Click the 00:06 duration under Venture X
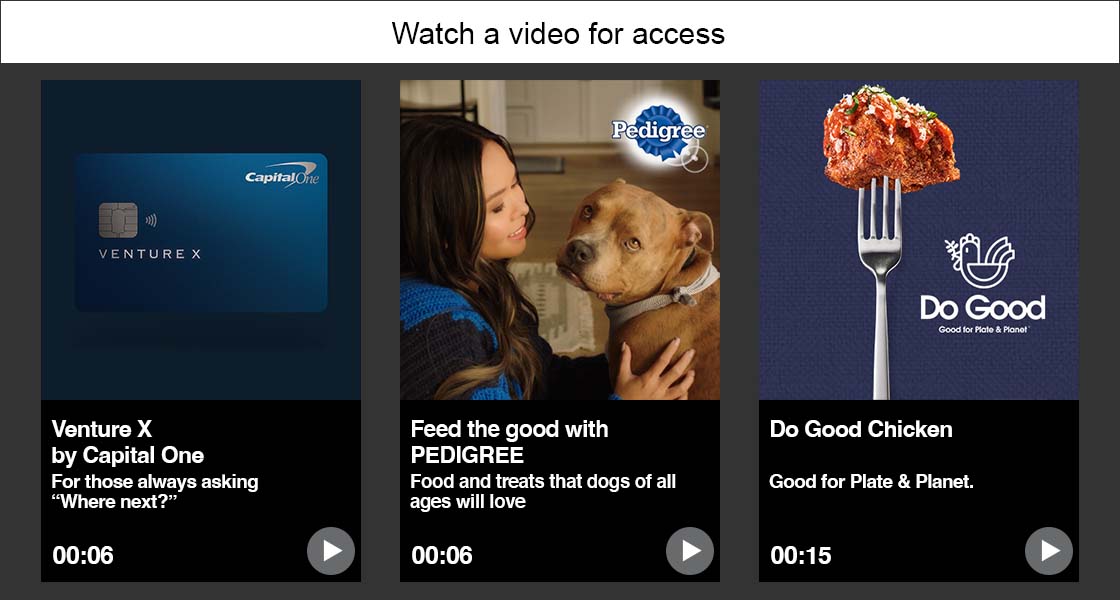This screenshot has height=600, width=1120. pyautogui.click(x=83, y=556)
